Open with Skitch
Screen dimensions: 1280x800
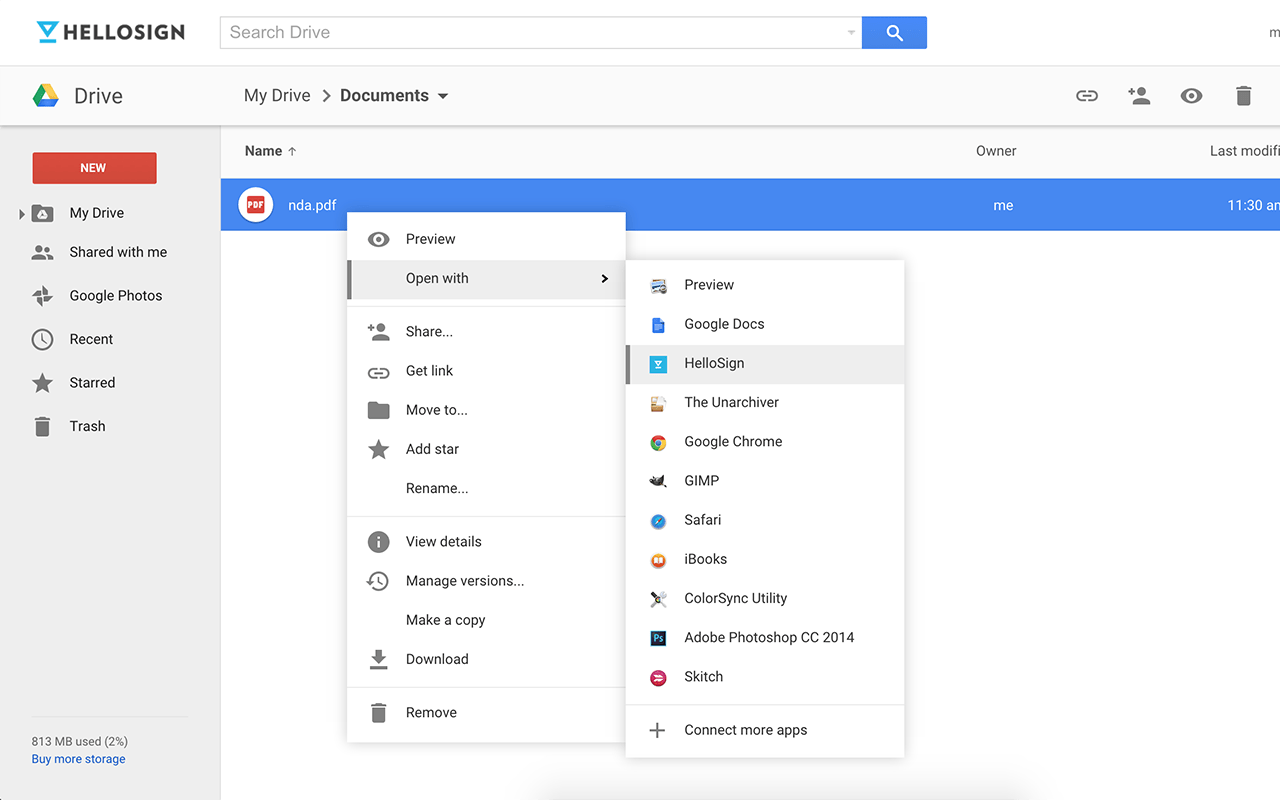[765, 677]
